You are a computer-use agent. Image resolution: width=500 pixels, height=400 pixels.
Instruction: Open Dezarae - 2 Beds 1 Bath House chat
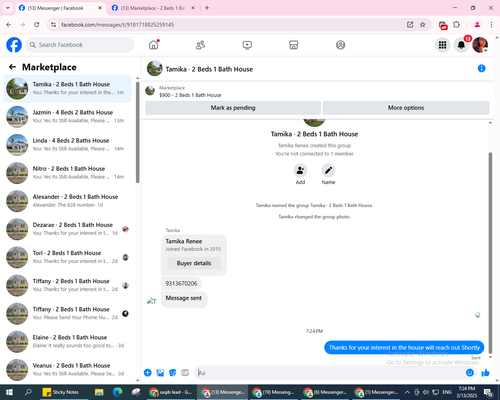pyautogui.click(x=68, y=229)
